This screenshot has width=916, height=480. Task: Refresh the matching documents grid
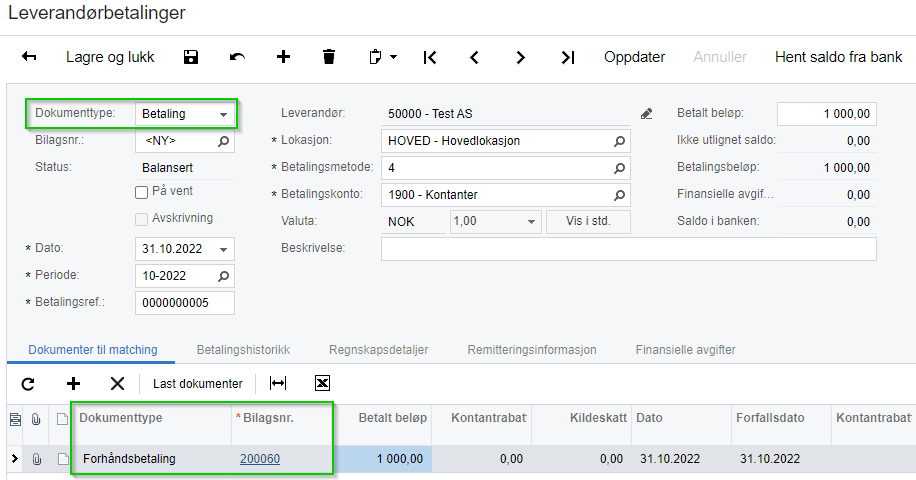click(28, 384)
